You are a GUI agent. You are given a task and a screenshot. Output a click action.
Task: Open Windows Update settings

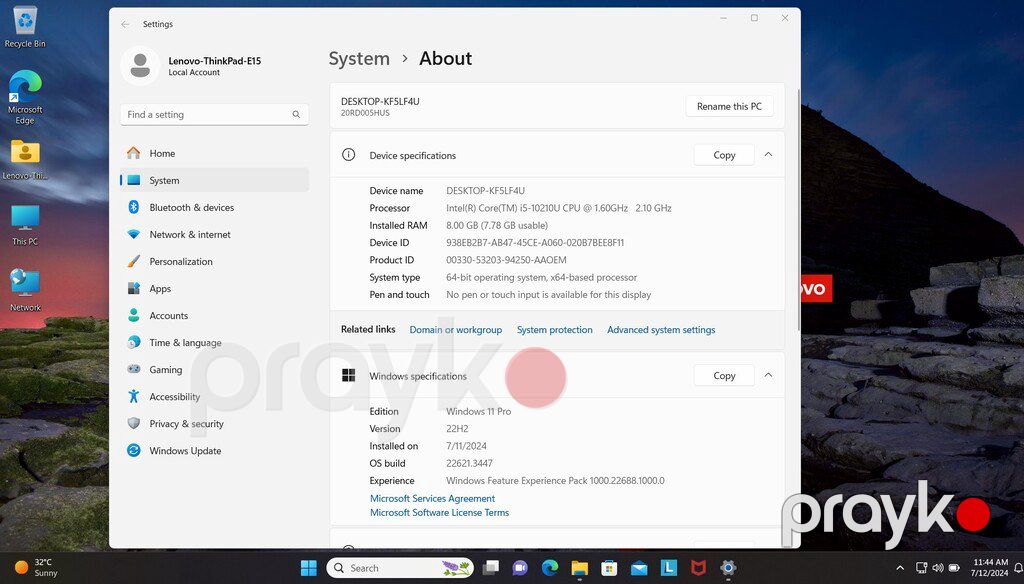[214, 450]
